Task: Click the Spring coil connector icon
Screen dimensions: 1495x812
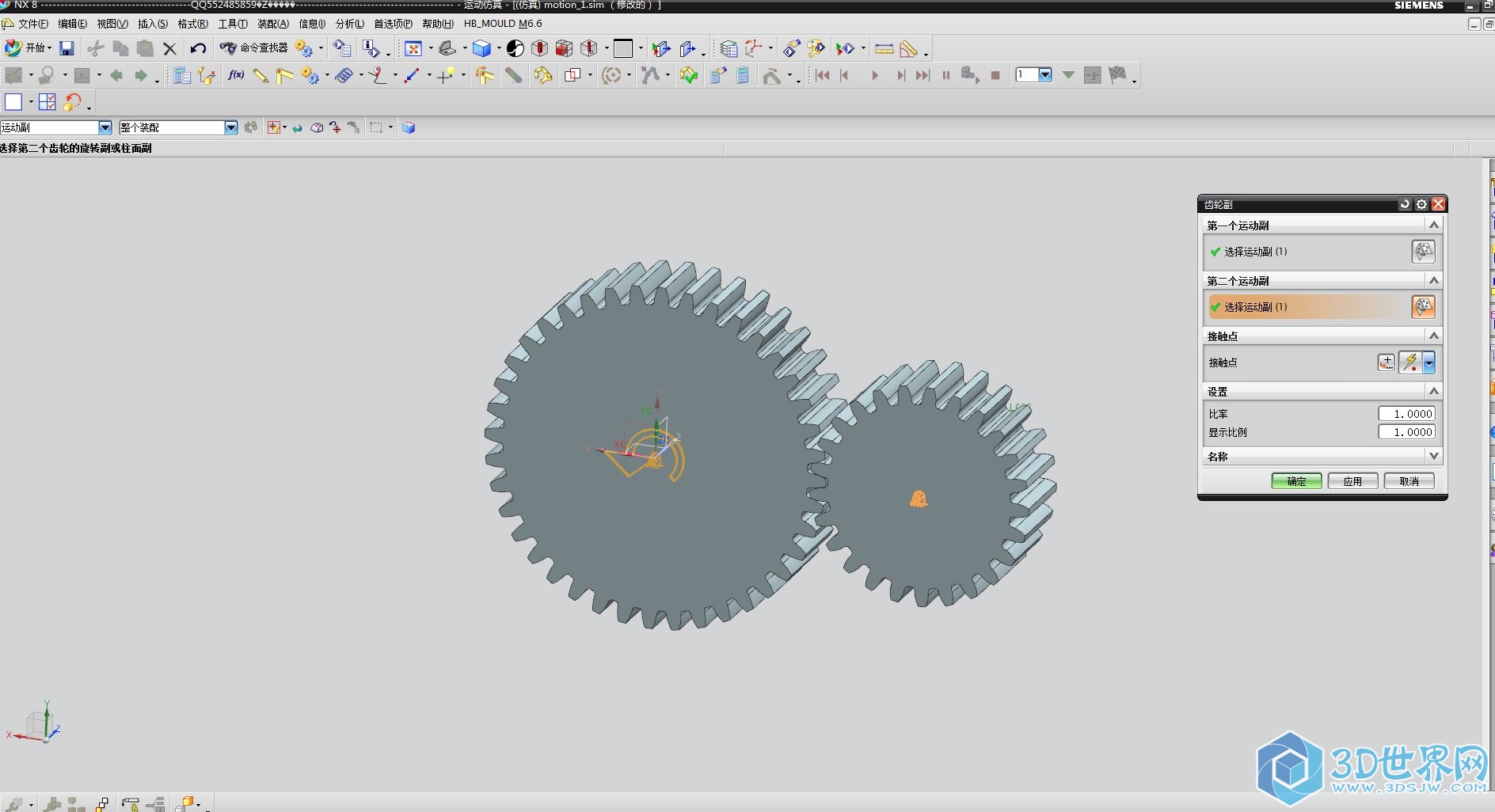Action: click(x=344, y=75)
